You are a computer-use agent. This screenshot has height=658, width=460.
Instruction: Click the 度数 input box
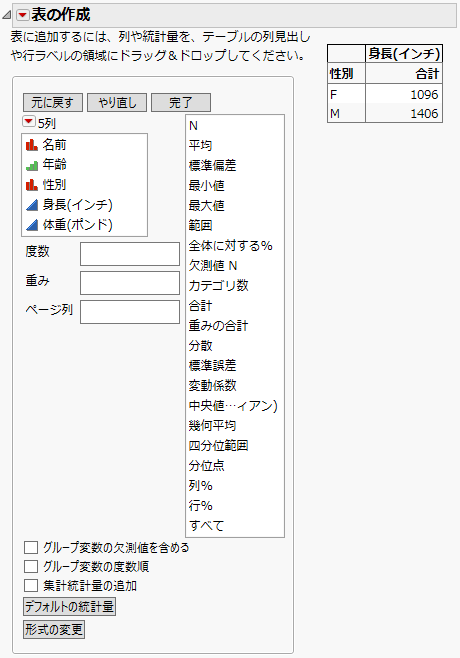130,254
